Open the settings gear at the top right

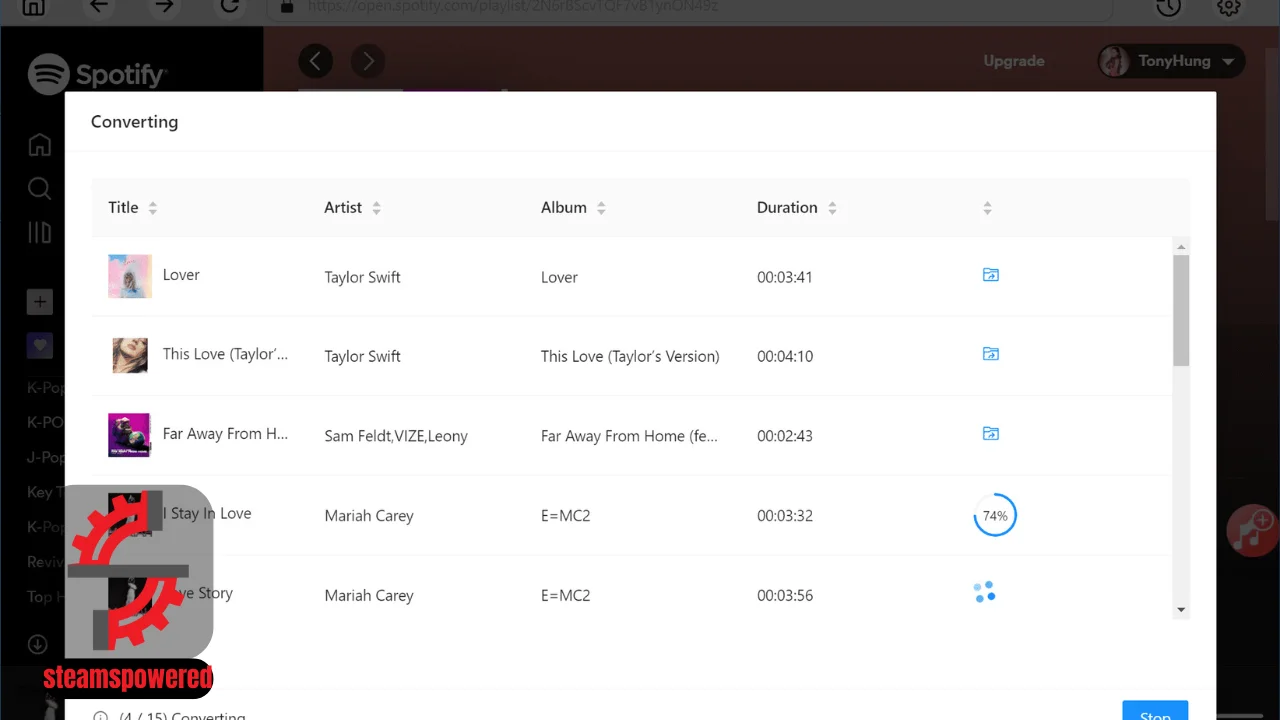click(1229, 7)
